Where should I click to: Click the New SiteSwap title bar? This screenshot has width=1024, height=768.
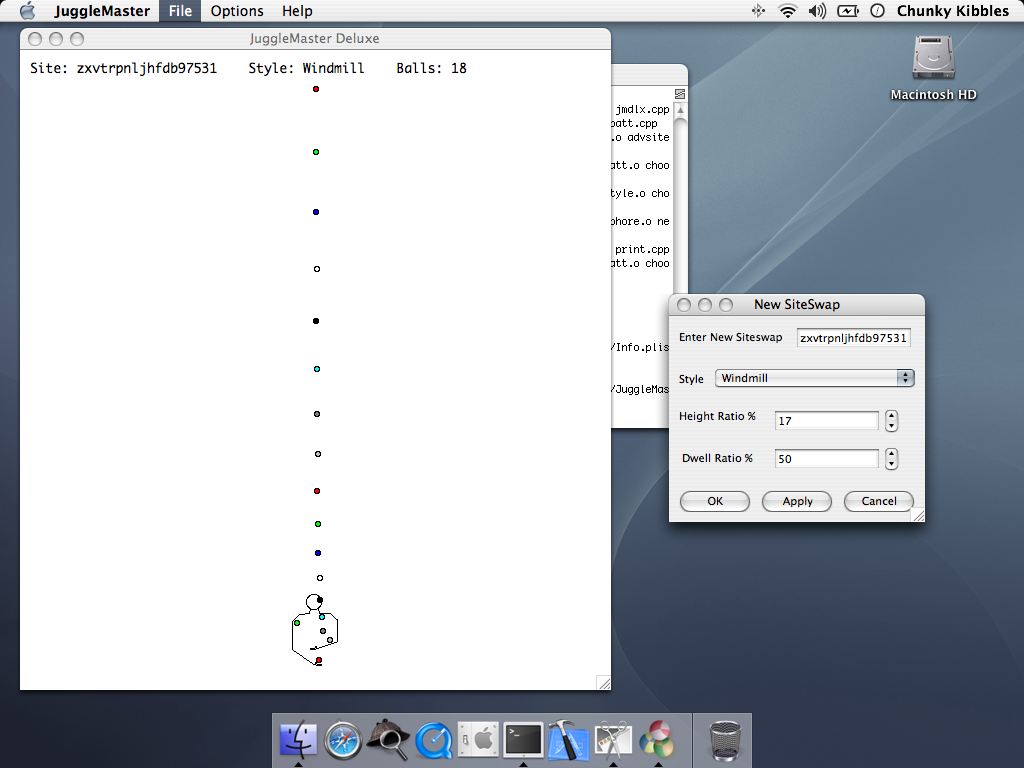797,305
